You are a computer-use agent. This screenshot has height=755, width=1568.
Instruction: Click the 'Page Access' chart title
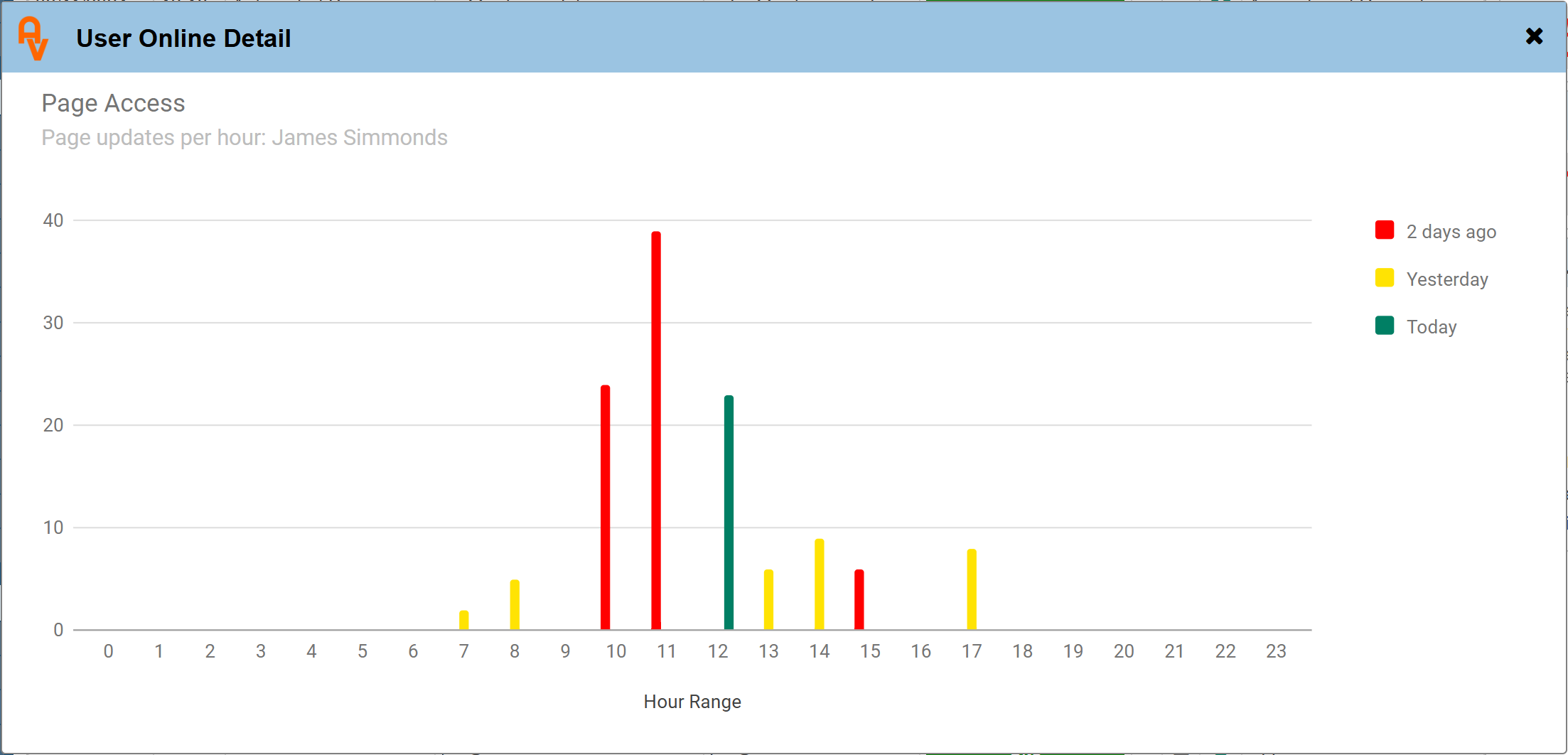(113, 104)
